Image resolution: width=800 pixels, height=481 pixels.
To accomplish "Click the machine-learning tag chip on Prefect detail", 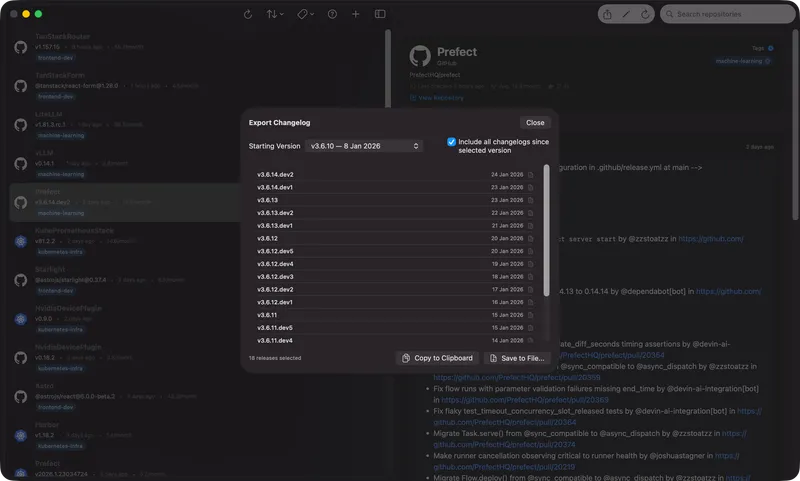I will pos(743,61).
